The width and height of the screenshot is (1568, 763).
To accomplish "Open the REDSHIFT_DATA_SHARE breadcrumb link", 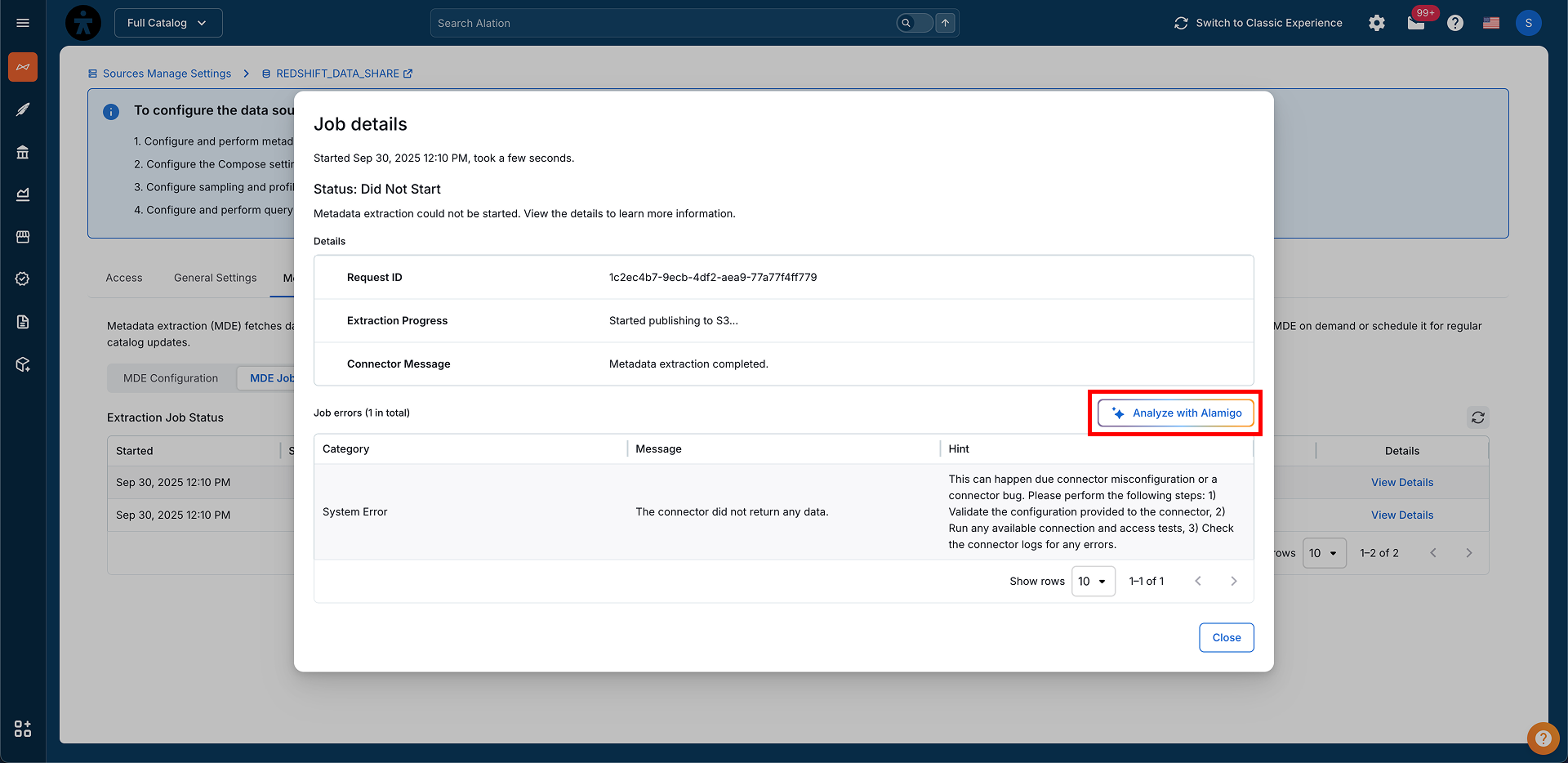I will pyautogui.click(x=337, y=74).
